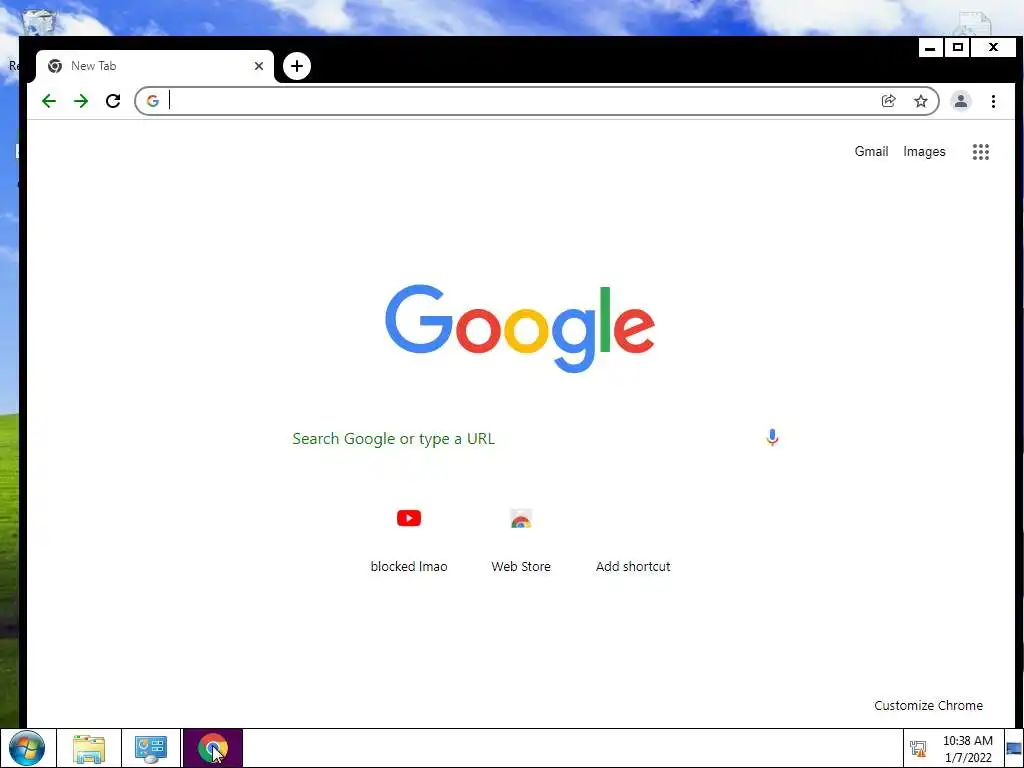Click the Web Store shortcut label
This screenshot has height=768, width=1024.
521,567
